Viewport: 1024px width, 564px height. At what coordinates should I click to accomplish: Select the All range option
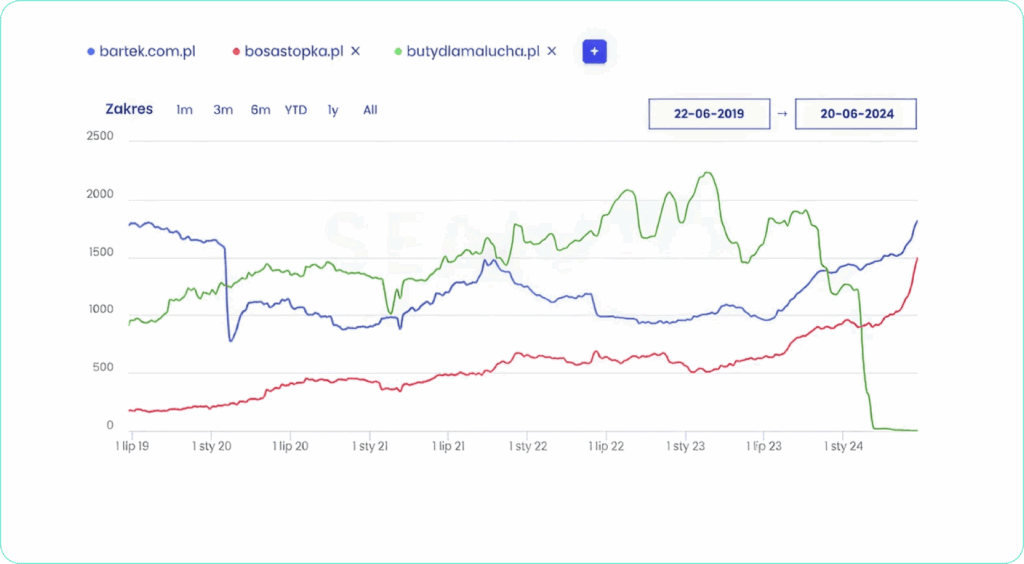(x=370, y=110)
